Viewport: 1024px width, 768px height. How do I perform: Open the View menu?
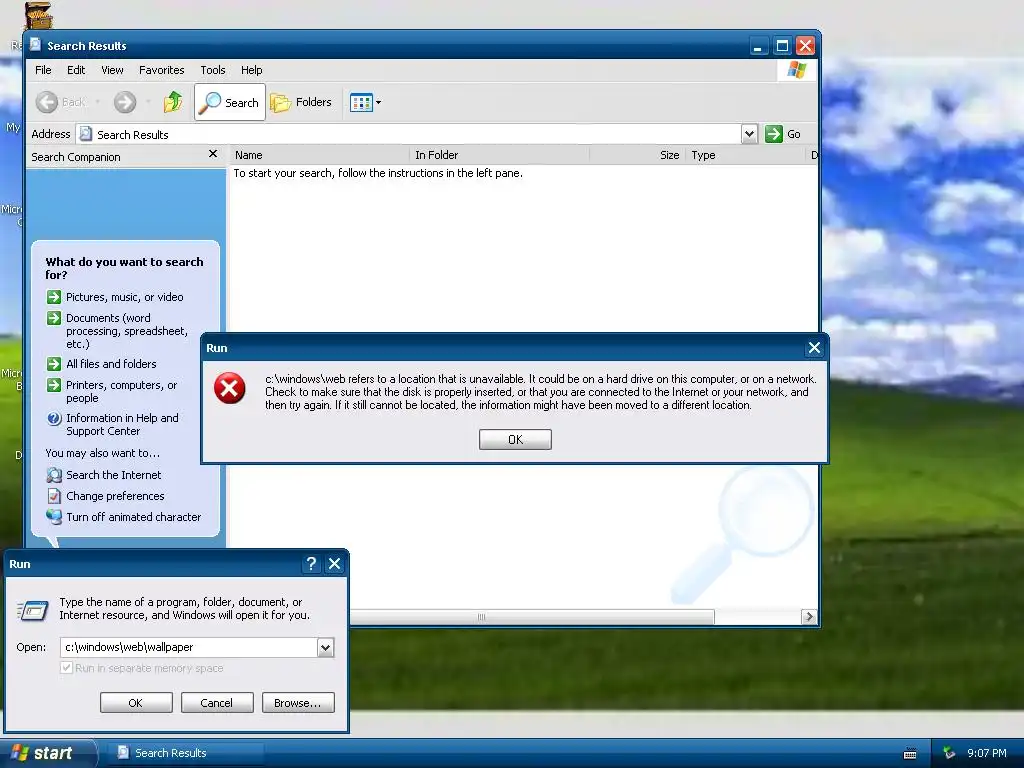(x=112, y=70)
